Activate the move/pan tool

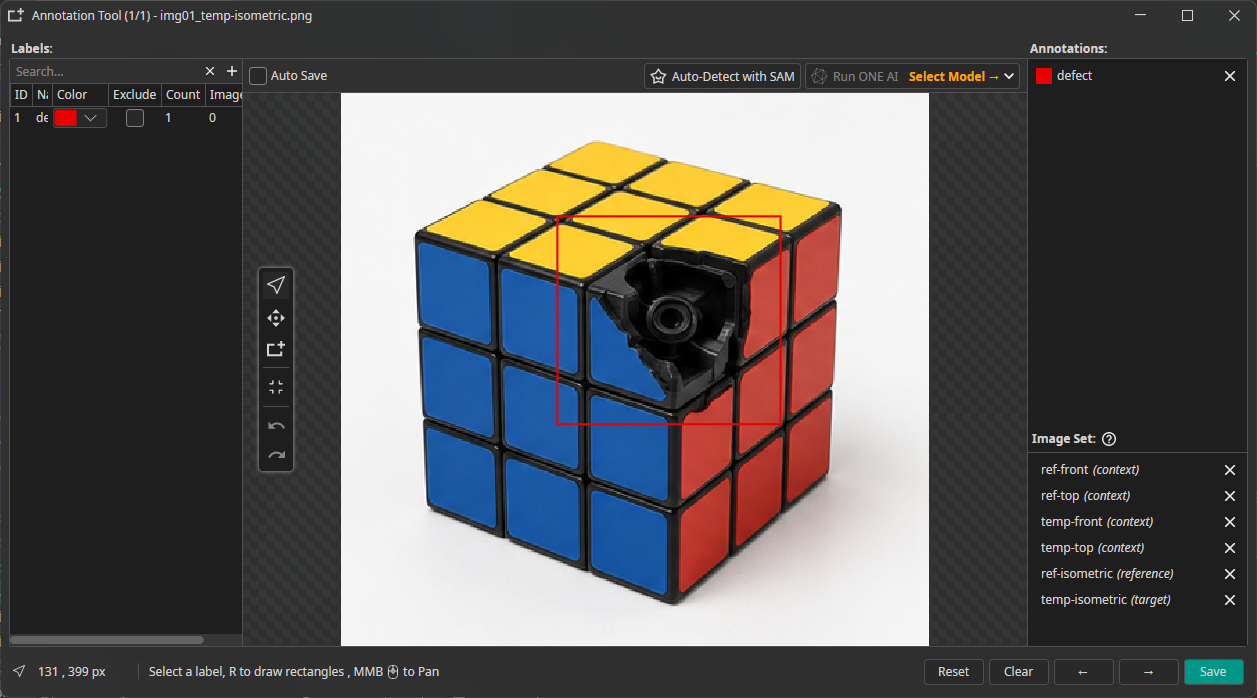(276, 318)
